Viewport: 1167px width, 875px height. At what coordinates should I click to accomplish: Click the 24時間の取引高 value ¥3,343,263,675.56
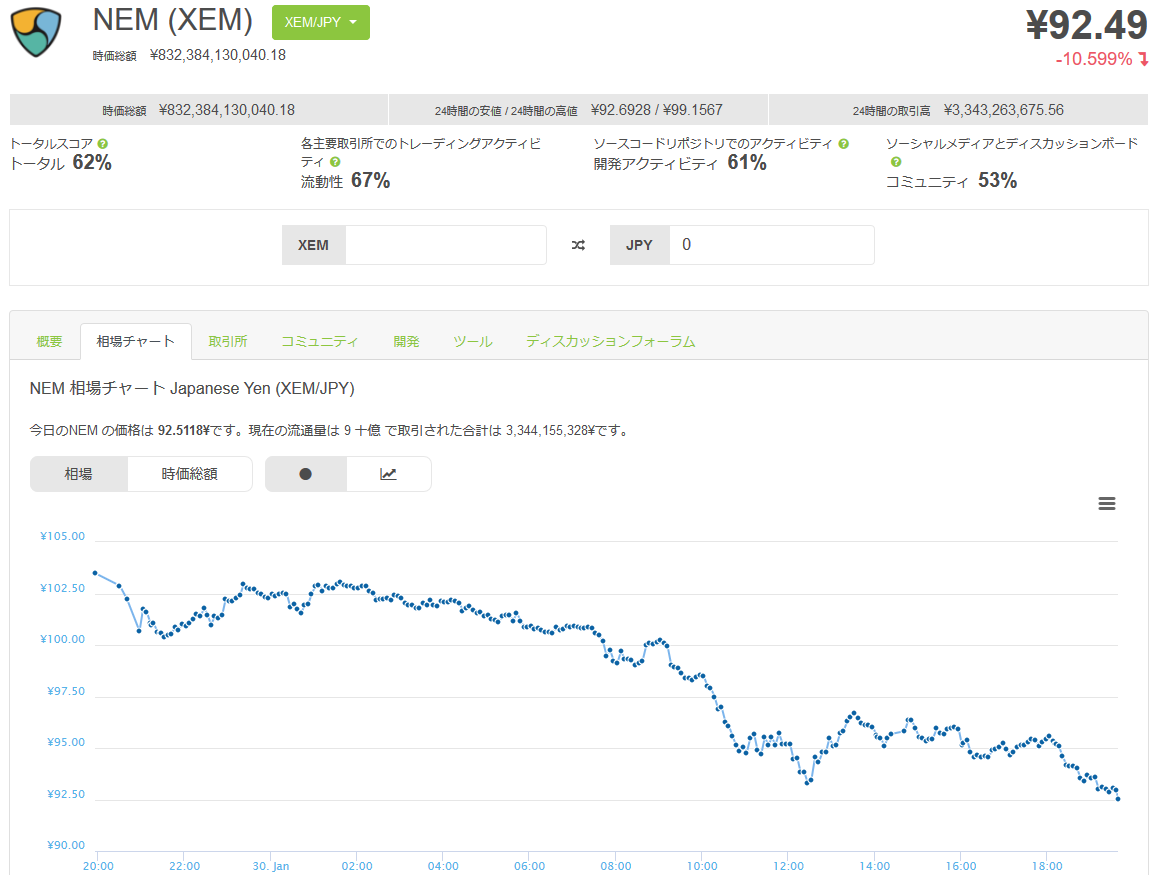pyautogui.click(x=1003, y=110)
